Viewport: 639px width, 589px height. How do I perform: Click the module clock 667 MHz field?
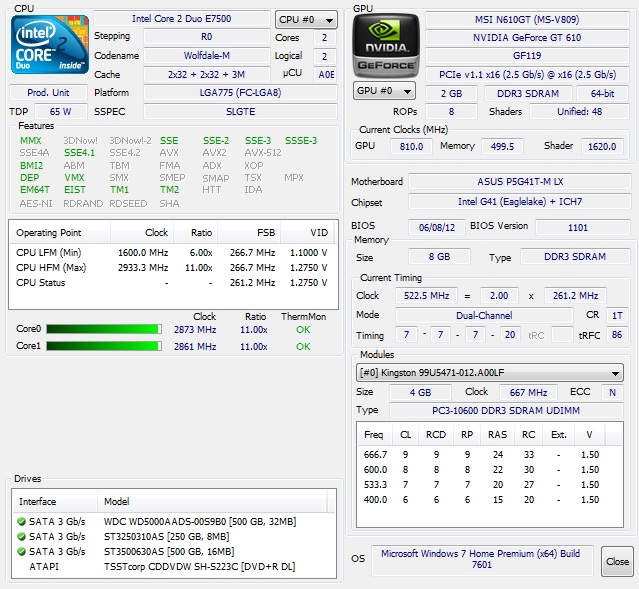pyautogui.click(x=528, y=392)
